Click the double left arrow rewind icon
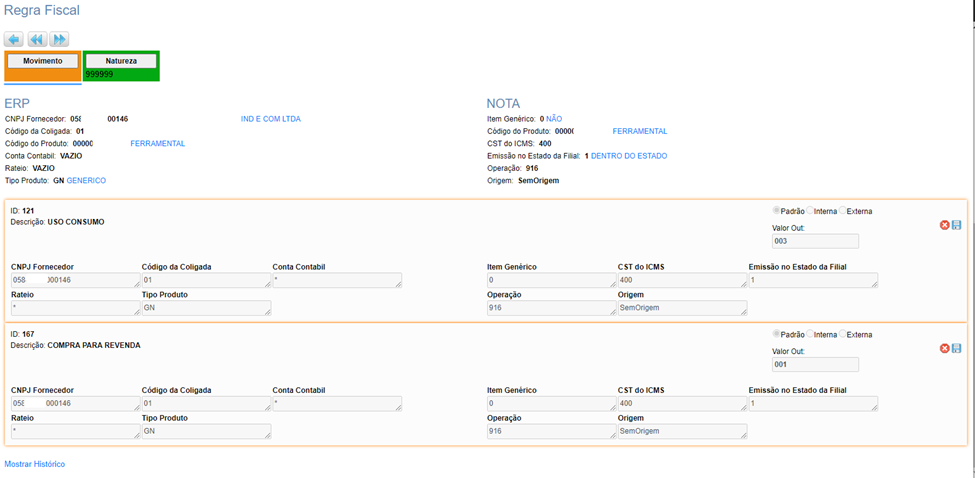The height and width of the screenshot is (478, 975). tap(36, 39)
